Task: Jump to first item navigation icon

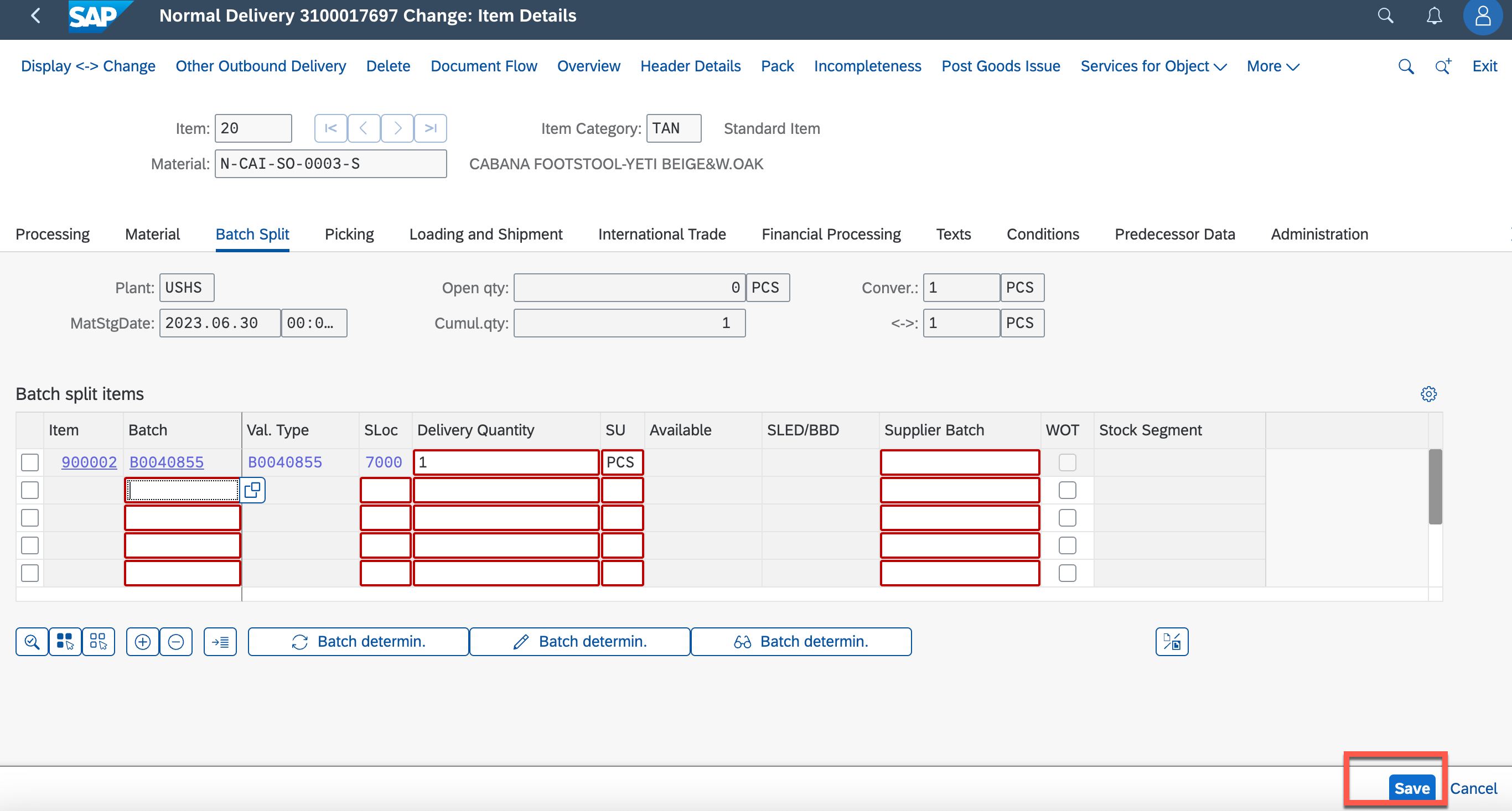Action: [x=330, y=128]
